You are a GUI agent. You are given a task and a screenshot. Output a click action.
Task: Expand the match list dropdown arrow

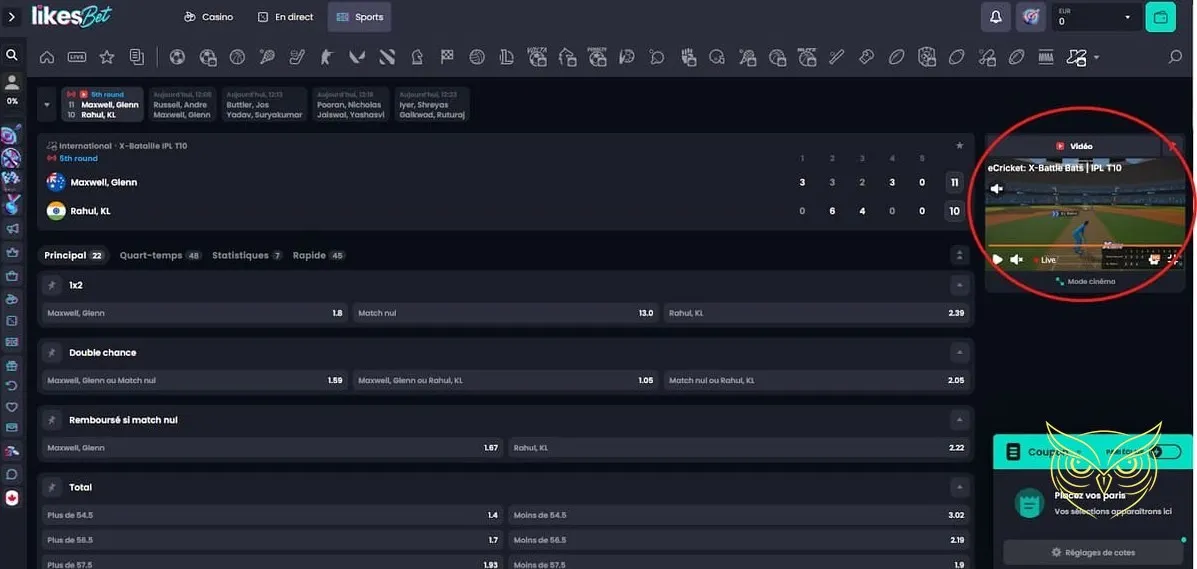[47, 103]
